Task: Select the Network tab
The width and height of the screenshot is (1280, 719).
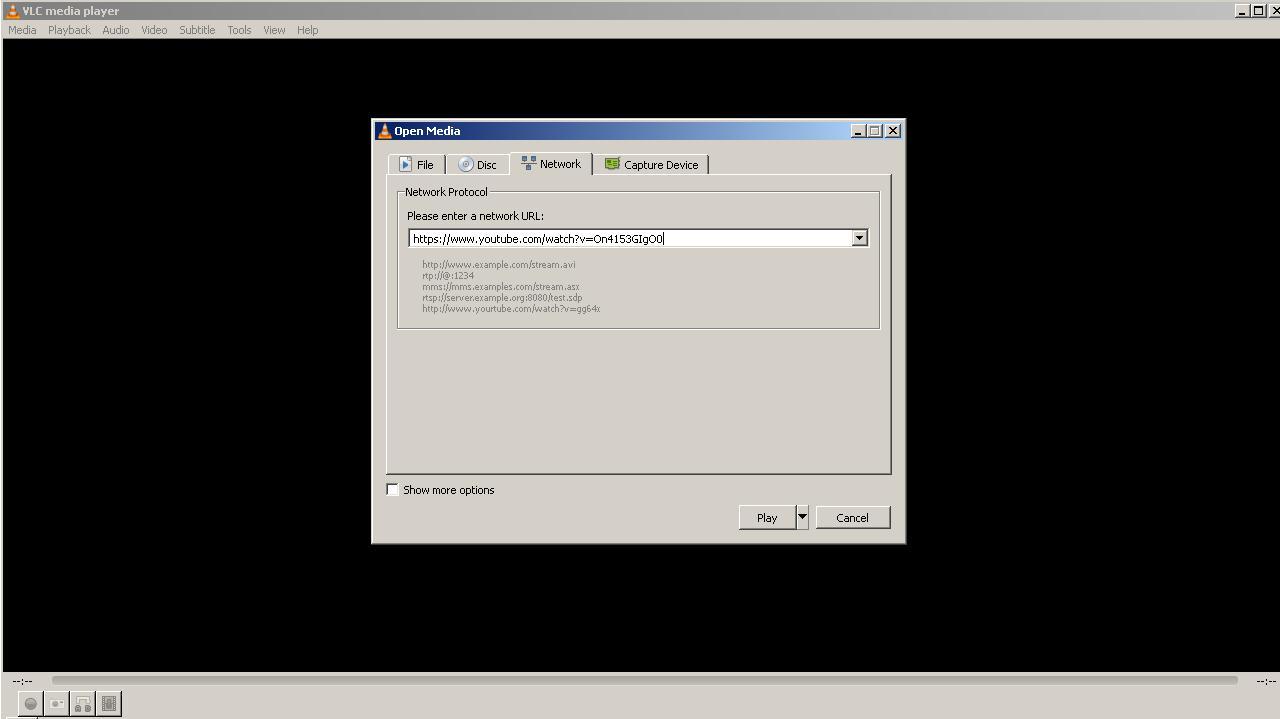Action: pyautogui.click(x=551, y=164)
